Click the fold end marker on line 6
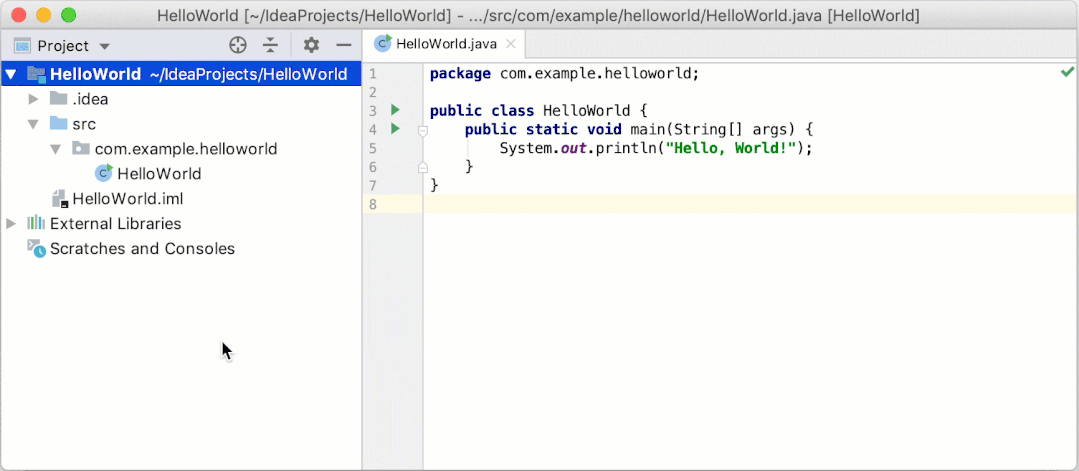 click(423, 167)
